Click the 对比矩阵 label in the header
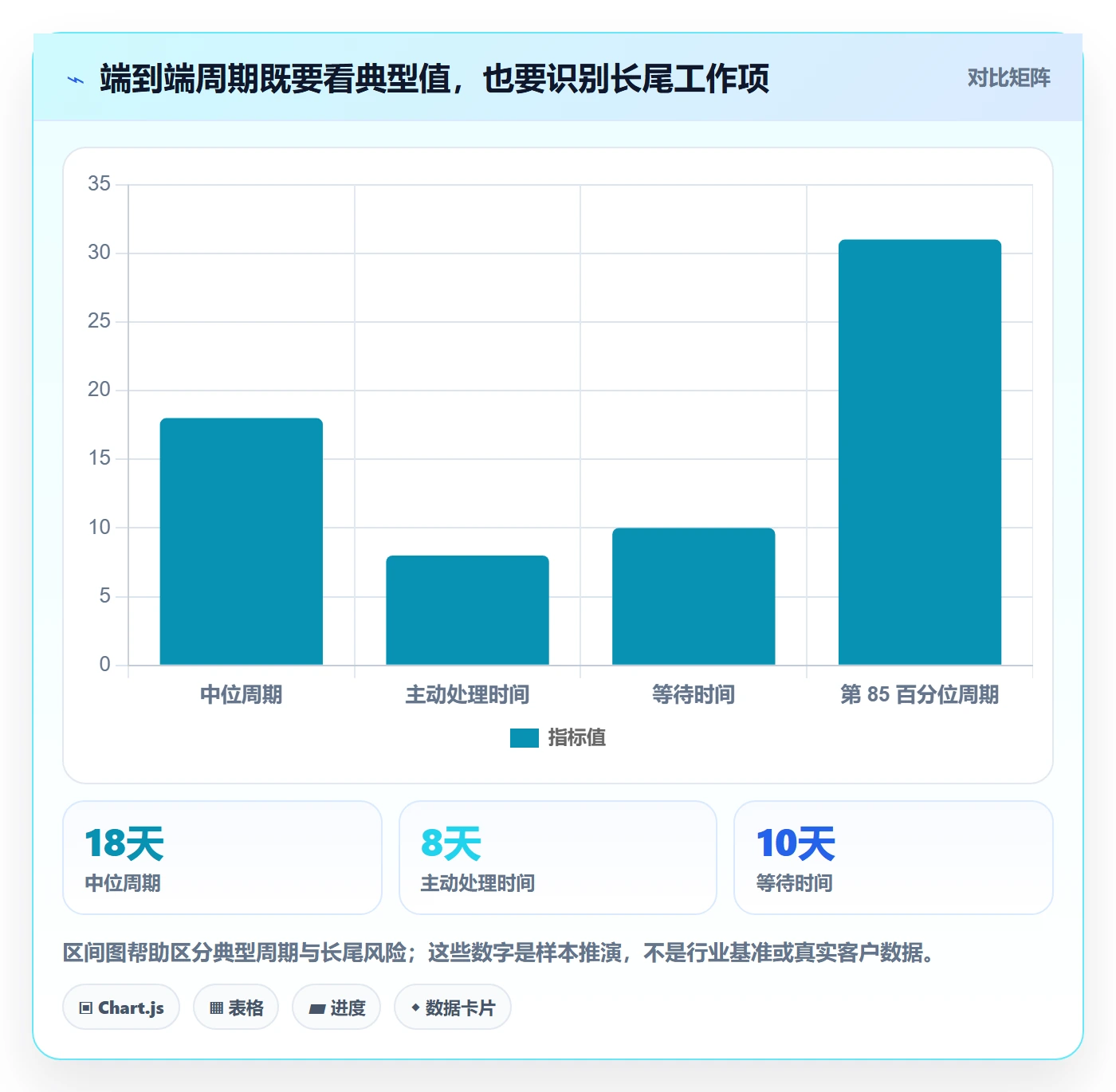The width and height of the screenshot is (1116, 1092). click(1009, 78)
